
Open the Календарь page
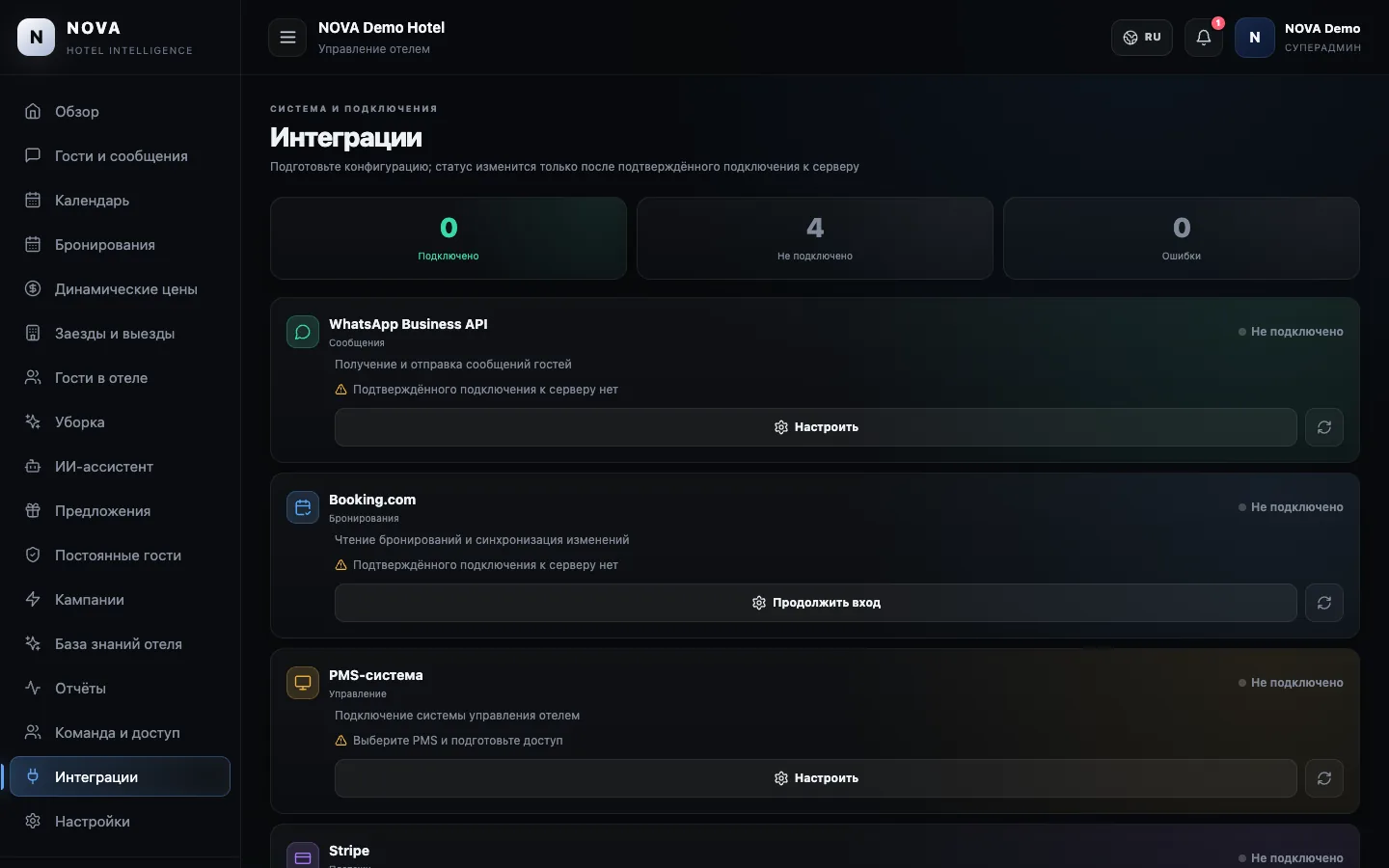tap(120, 201)
